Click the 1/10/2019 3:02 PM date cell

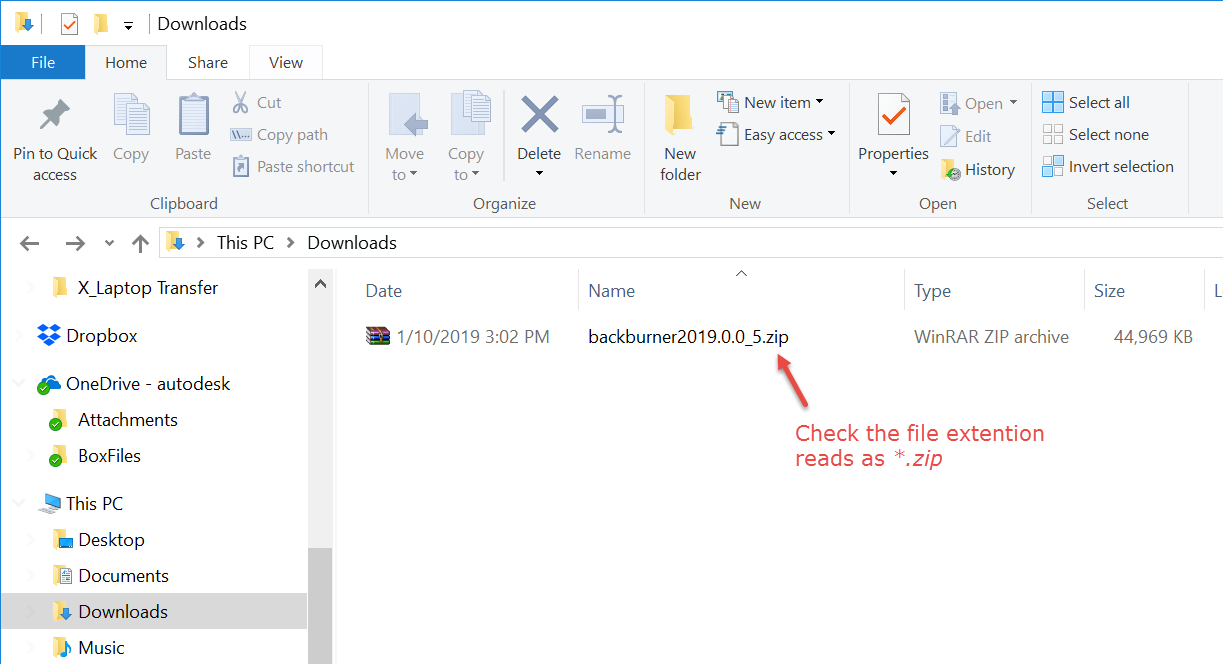coord(473,337)
